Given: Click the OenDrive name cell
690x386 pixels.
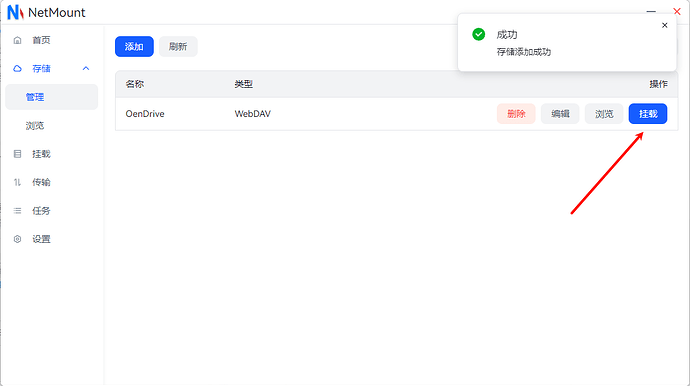Looking at the screenshot, I should tap(145, 114).
